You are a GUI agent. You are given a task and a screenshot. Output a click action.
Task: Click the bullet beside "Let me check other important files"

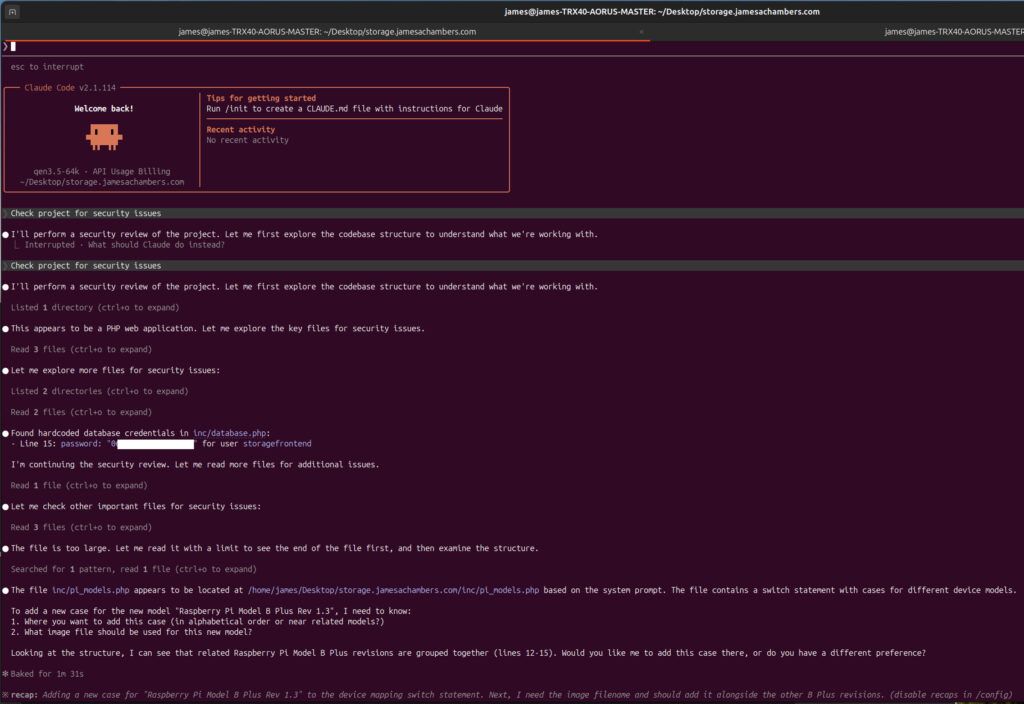[x=7, y=506]
